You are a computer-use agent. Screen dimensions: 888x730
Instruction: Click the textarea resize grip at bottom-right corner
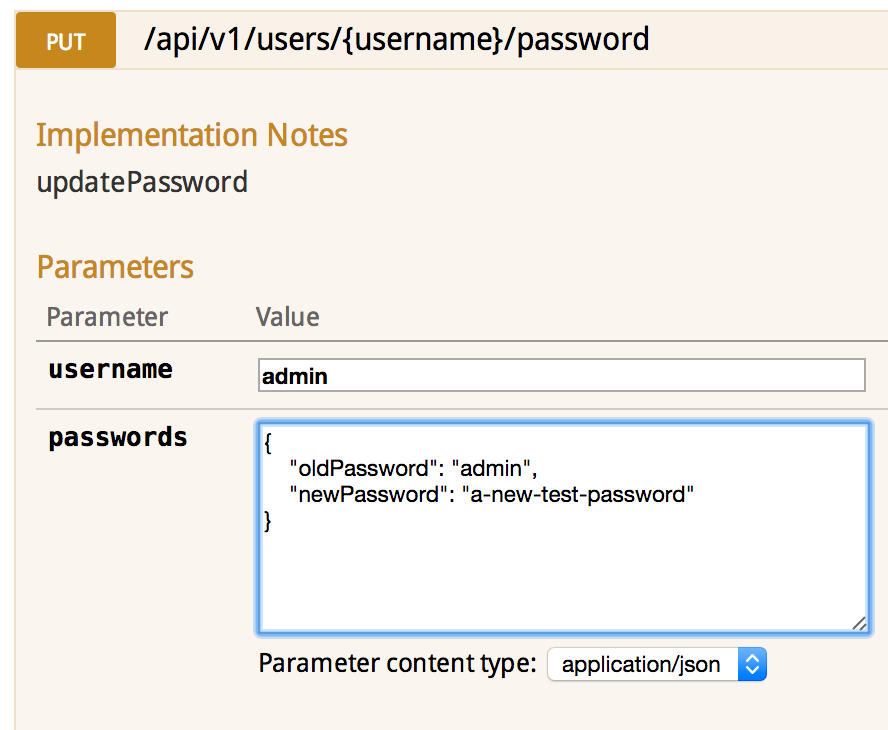point(858,624)
